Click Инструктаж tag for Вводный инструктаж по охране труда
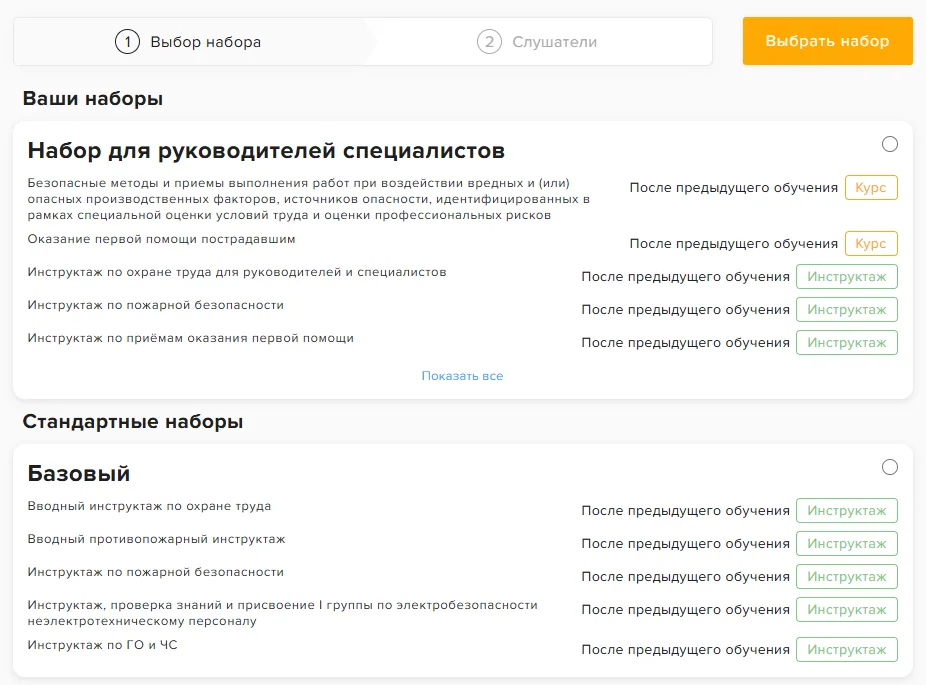 pos(847,510)
